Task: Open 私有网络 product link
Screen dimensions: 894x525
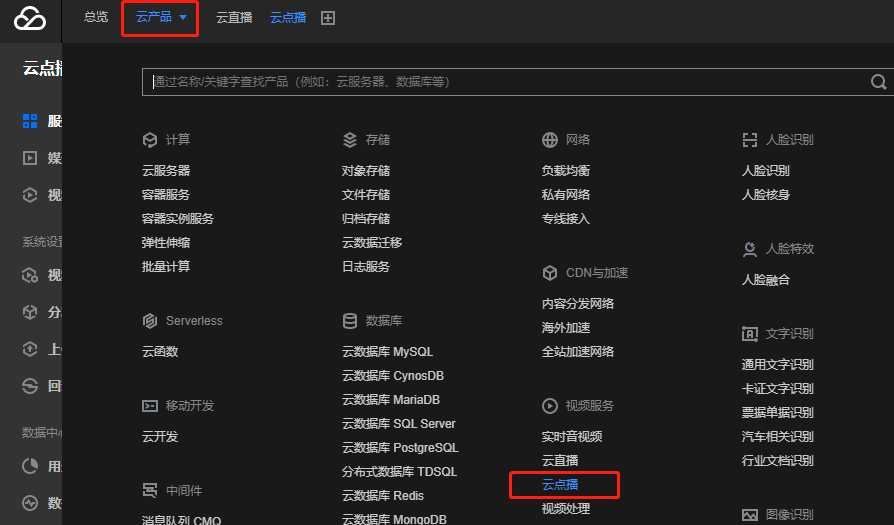Action: tap(566, 194)
